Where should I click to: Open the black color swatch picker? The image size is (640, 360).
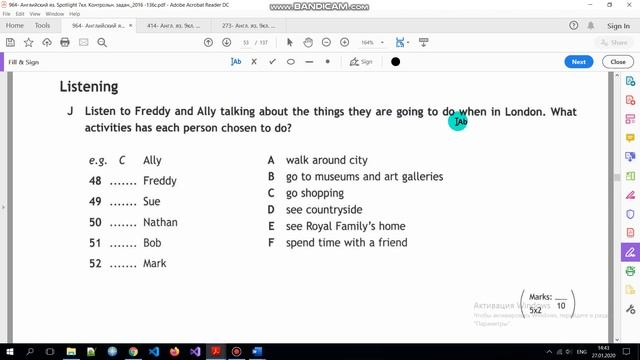[x=396, y=62]
